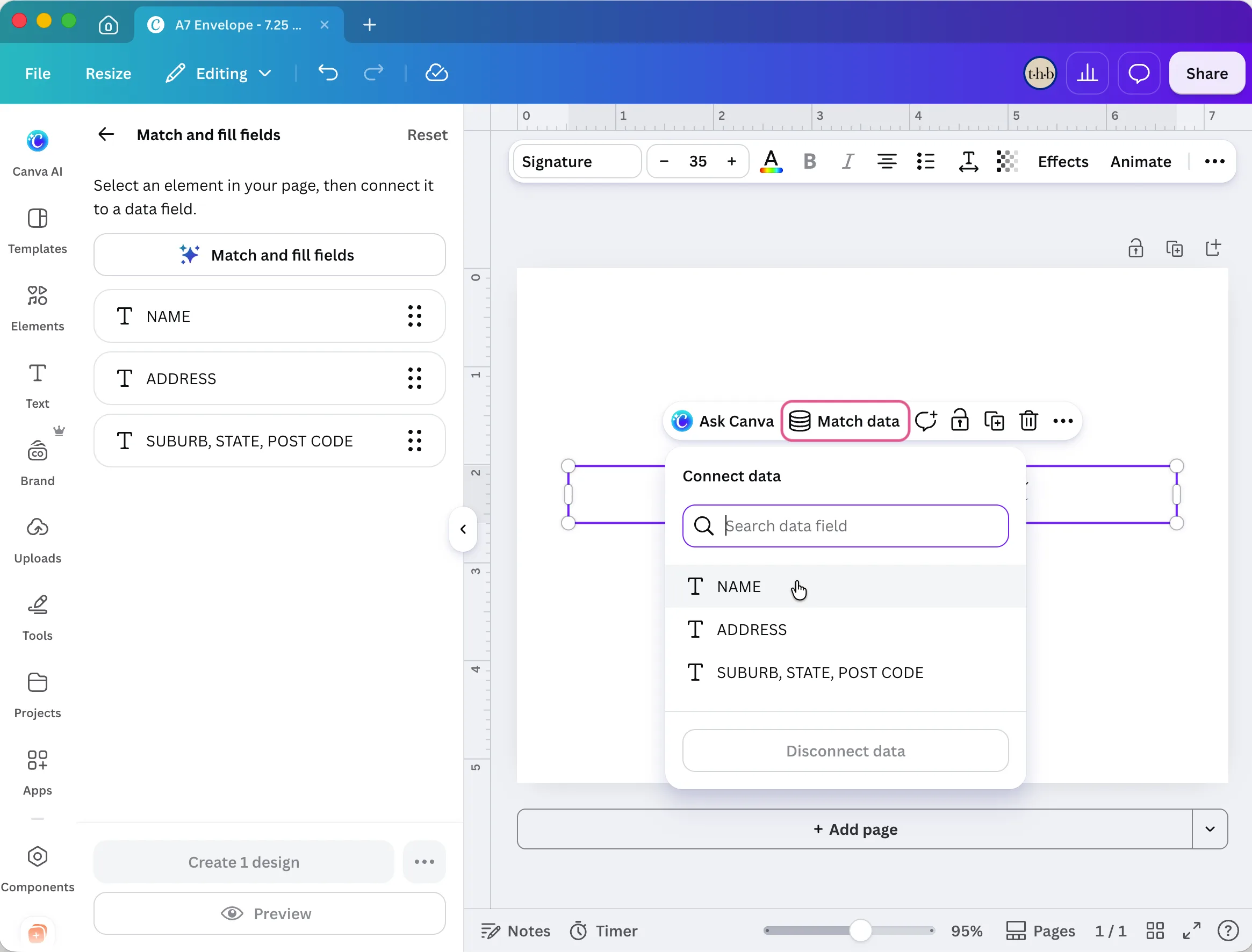Click the Reset link
The height and width of the screenshot is (952, 1252).
coord(427,135)
